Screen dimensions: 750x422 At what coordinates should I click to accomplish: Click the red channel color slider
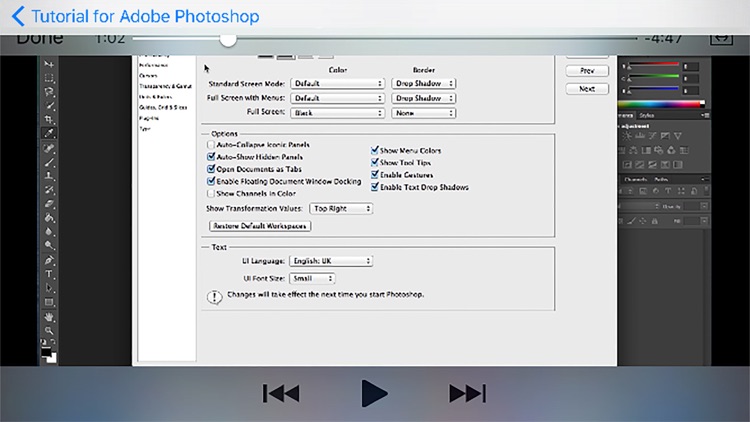coord(653,65)
